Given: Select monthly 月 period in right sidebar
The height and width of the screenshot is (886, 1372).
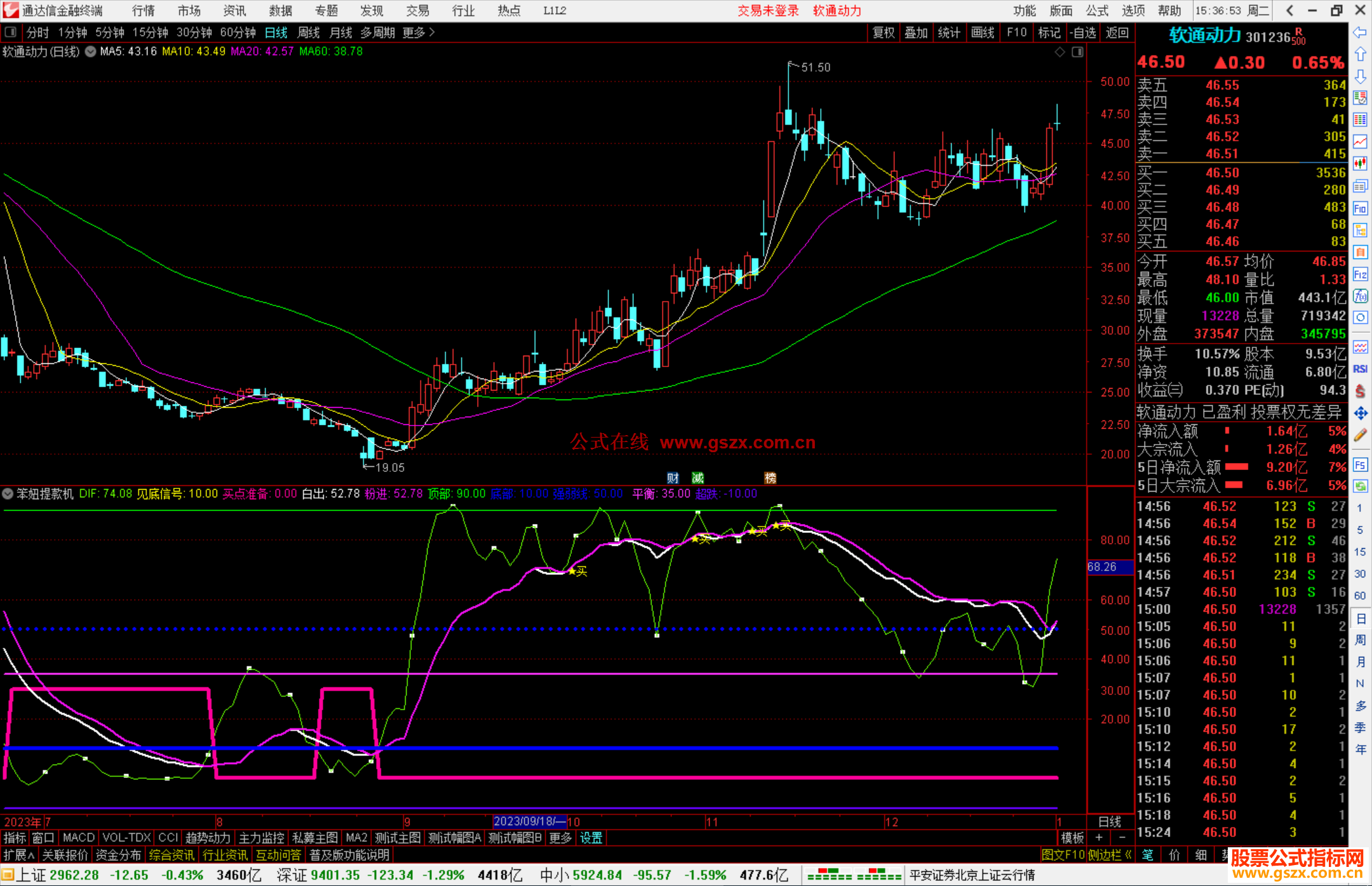Looking at the screenshot, I should tap(1360, 662).
